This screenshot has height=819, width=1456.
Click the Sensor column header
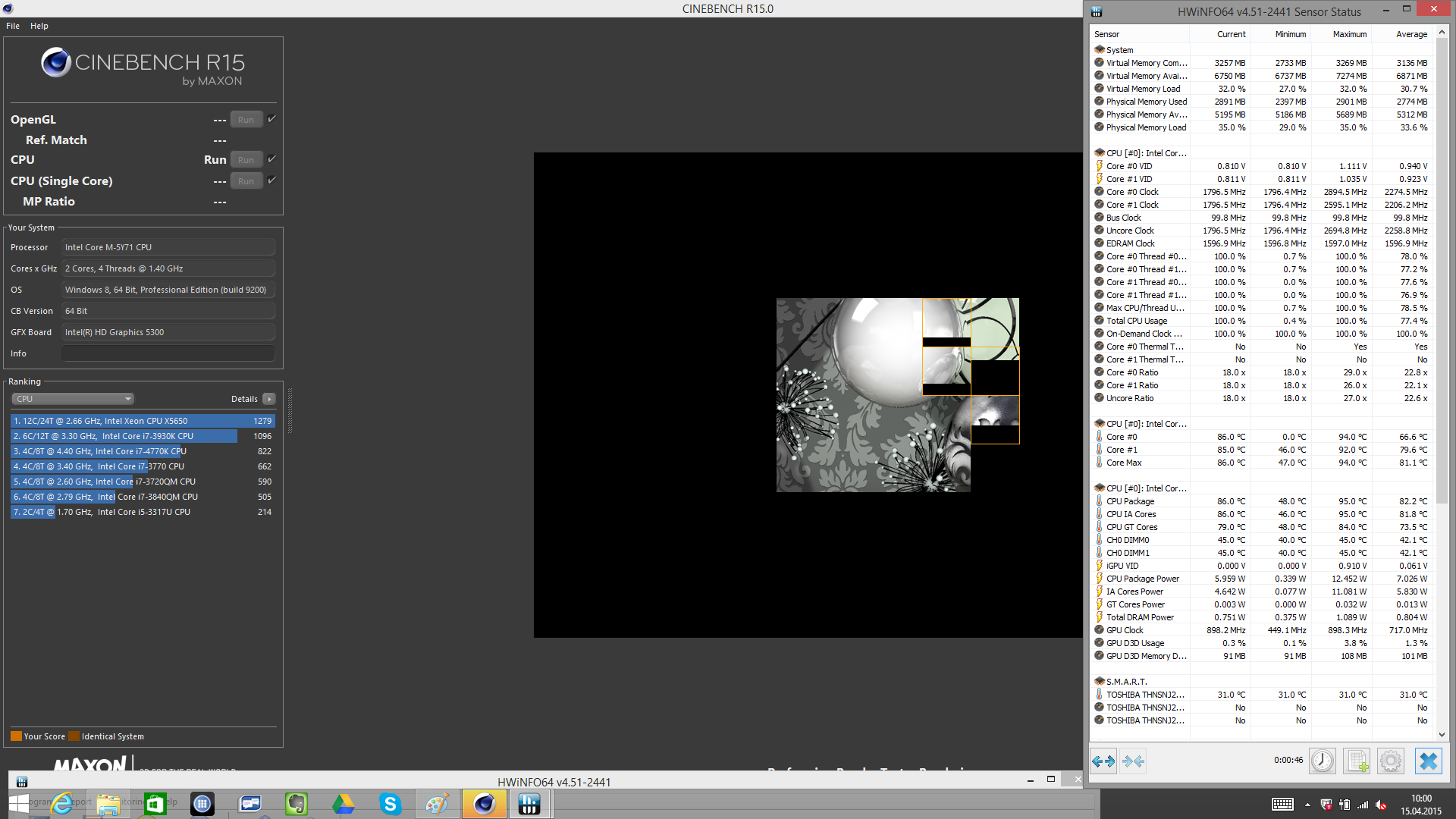pos(1140,34)
